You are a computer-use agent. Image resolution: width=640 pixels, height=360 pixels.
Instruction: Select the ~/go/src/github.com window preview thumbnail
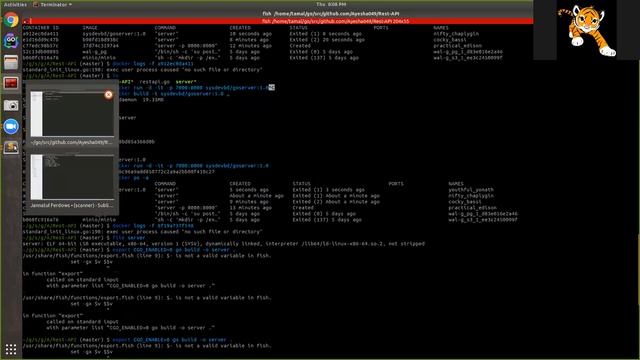click(72, 113)
